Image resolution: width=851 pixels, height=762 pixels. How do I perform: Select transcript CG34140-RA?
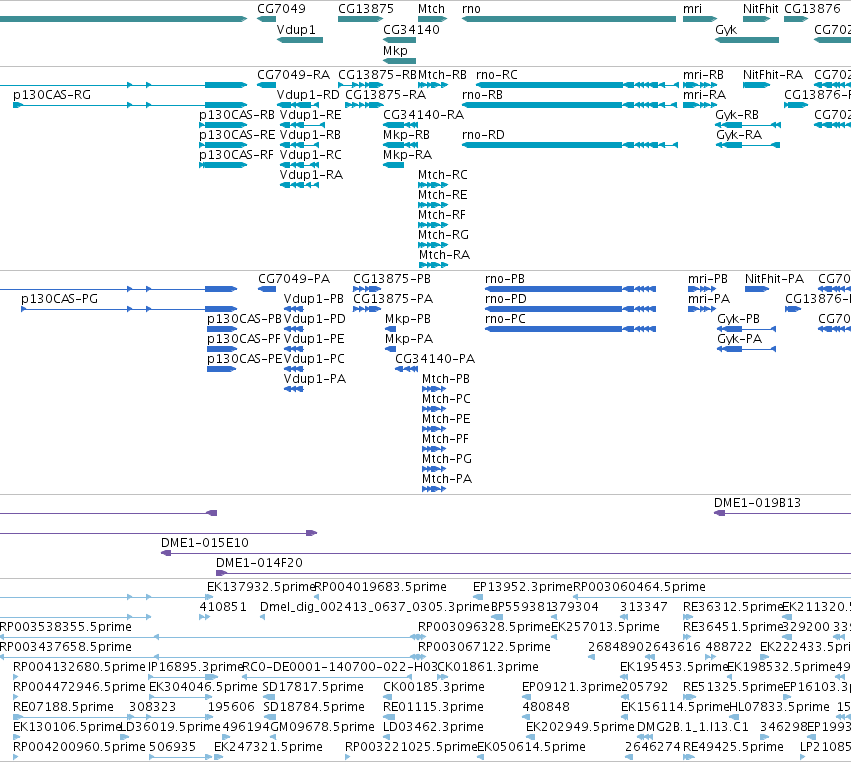click(x=423, y=115)
